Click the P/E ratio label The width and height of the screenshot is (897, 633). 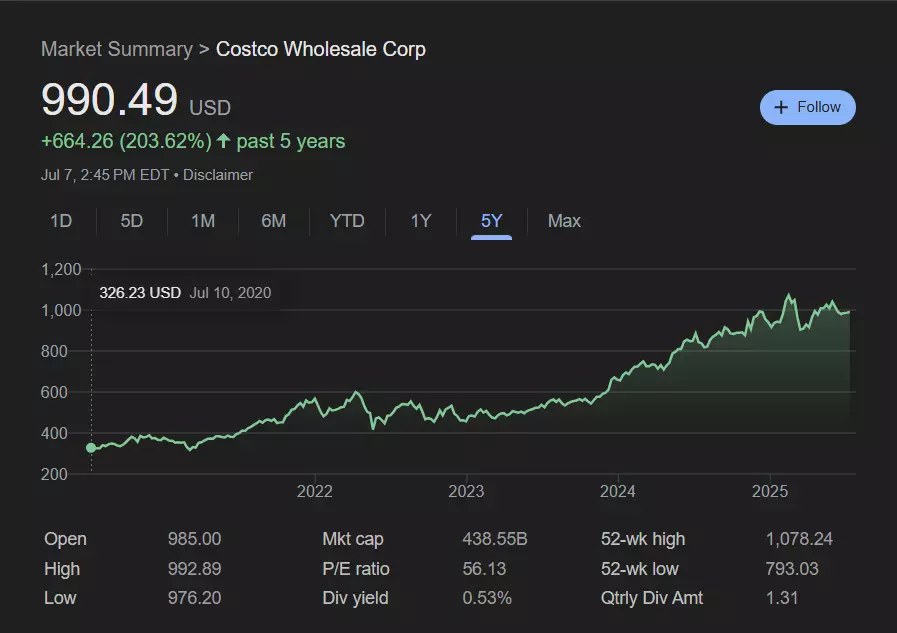pyautogui.click(x=356, y=569)
